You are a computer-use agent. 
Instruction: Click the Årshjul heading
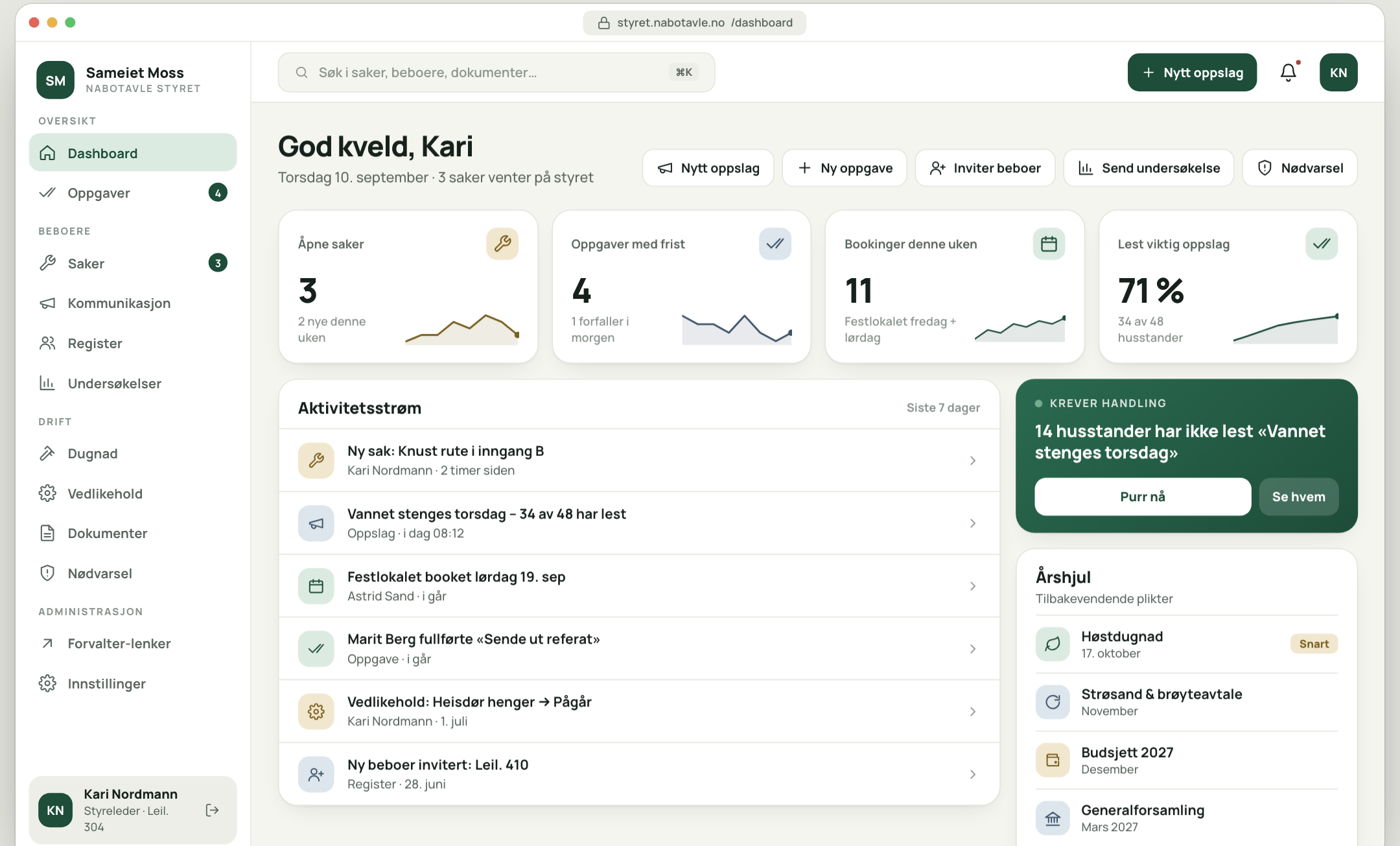click(1063, 577)
